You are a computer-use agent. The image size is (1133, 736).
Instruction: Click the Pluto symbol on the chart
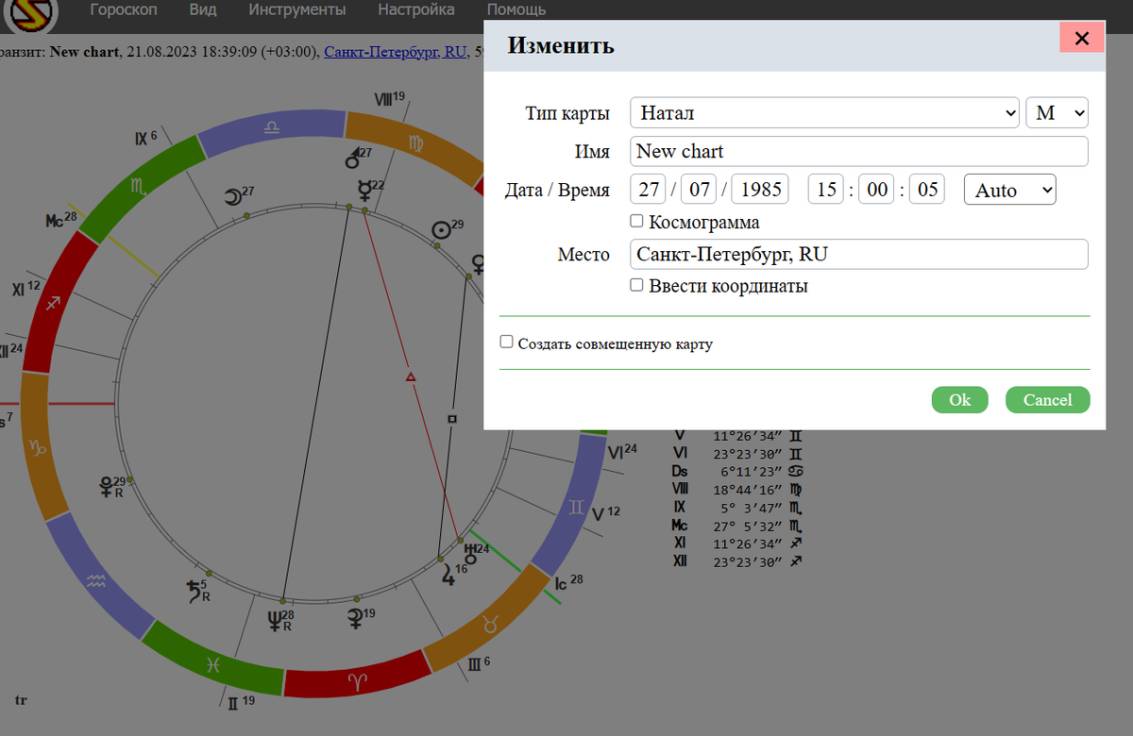107,487
